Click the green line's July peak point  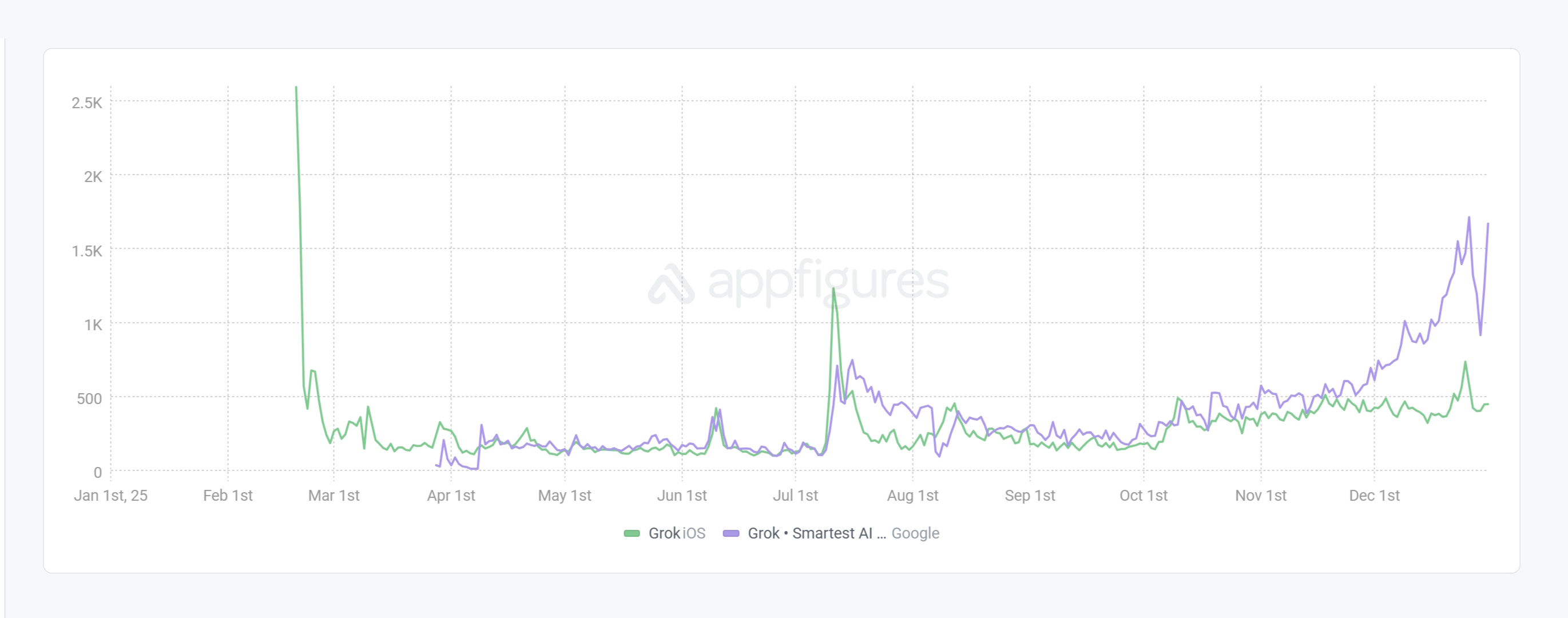click(x=833, y=289)
